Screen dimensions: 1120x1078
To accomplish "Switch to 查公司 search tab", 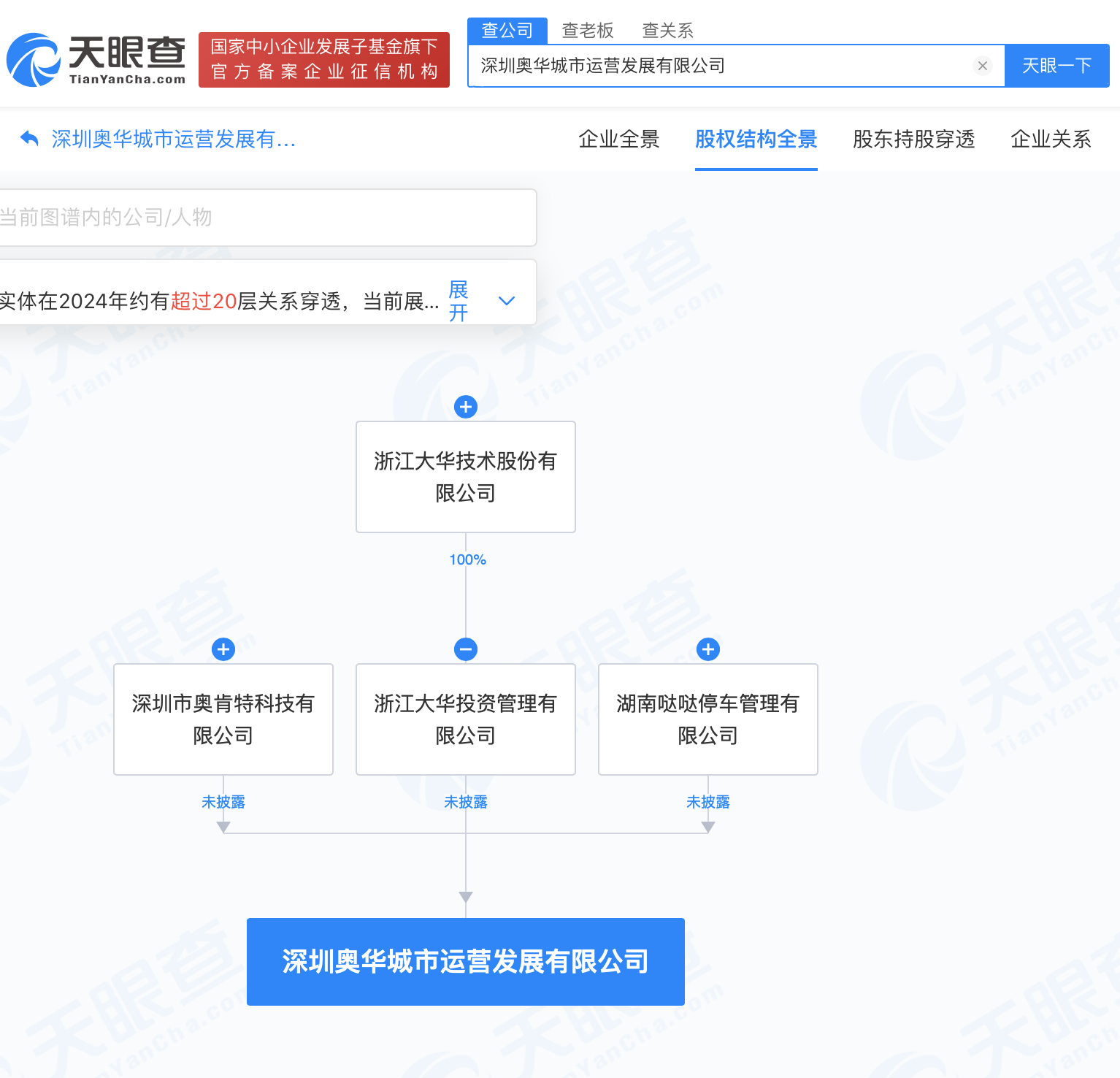I will (x=507, y=31).
